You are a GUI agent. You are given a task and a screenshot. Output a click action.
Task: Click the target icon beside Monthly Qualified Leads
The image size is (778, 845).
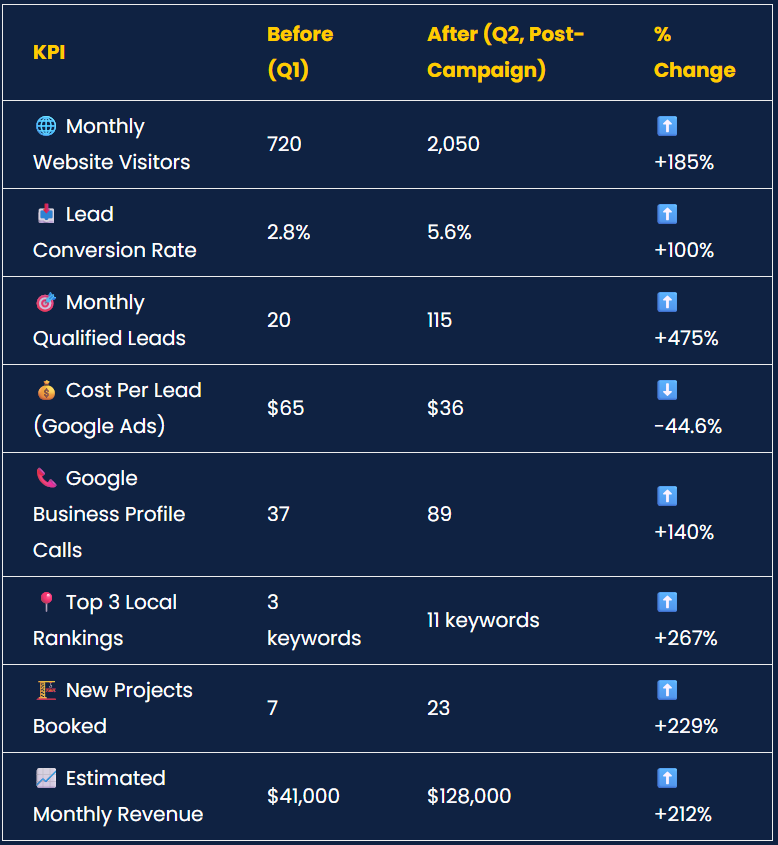[46, 302]
